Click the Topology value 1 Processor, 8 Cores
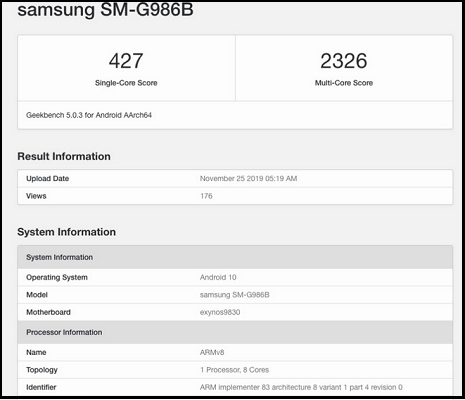The height and width of the screenshot is (400, 465). point(234,370)
